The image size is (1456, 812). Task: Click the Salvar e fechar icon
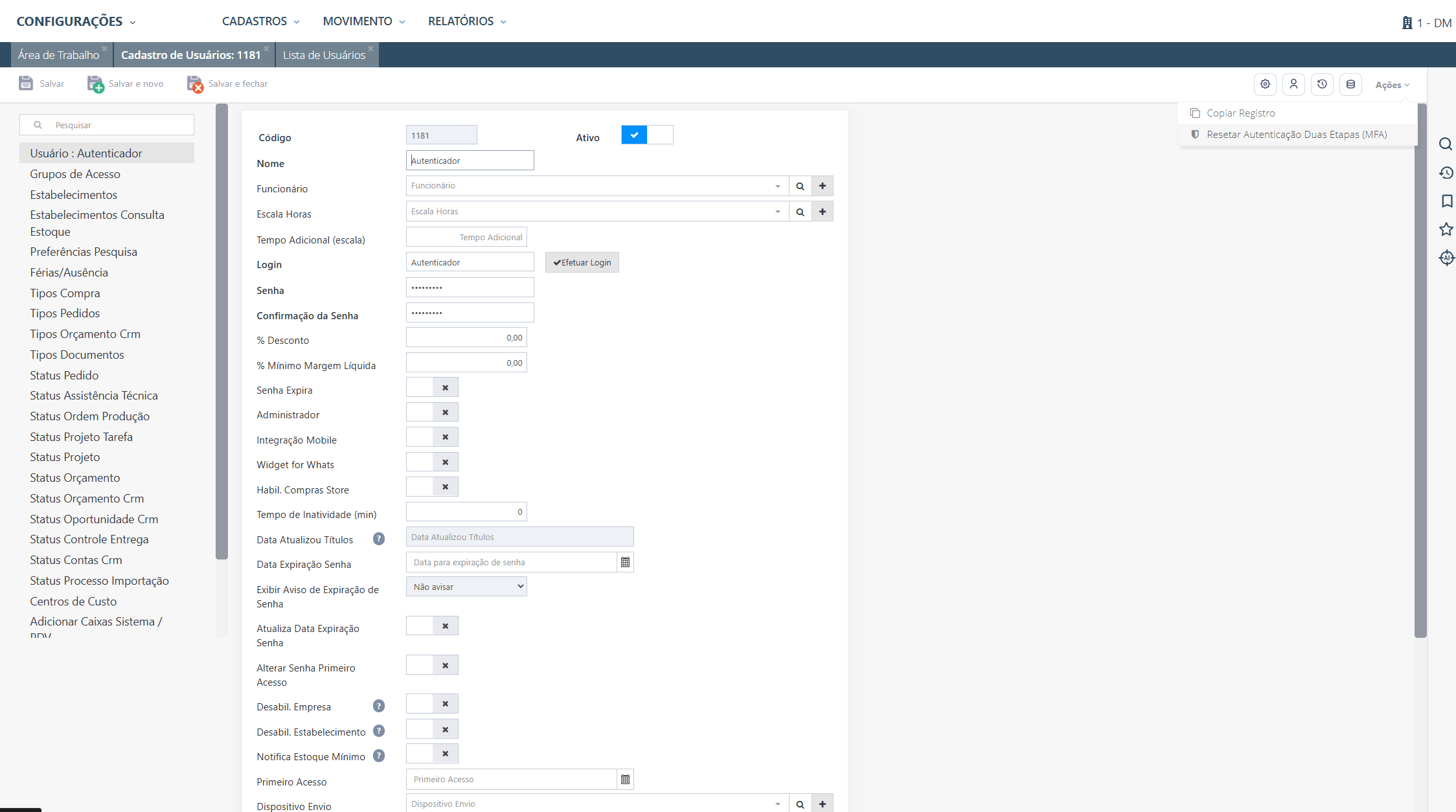195,84
